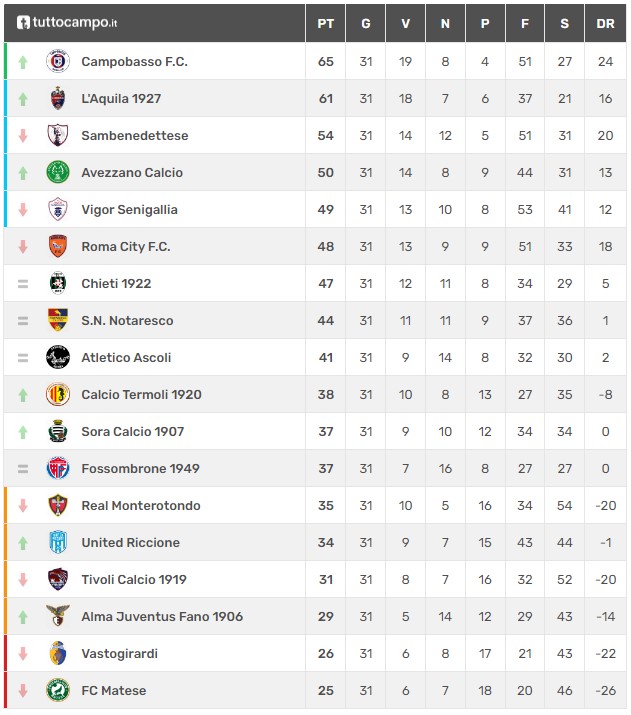631x715 pixels.
Task: Click the Avezzano Calcio green crest
Action: [x=58, y=172]
